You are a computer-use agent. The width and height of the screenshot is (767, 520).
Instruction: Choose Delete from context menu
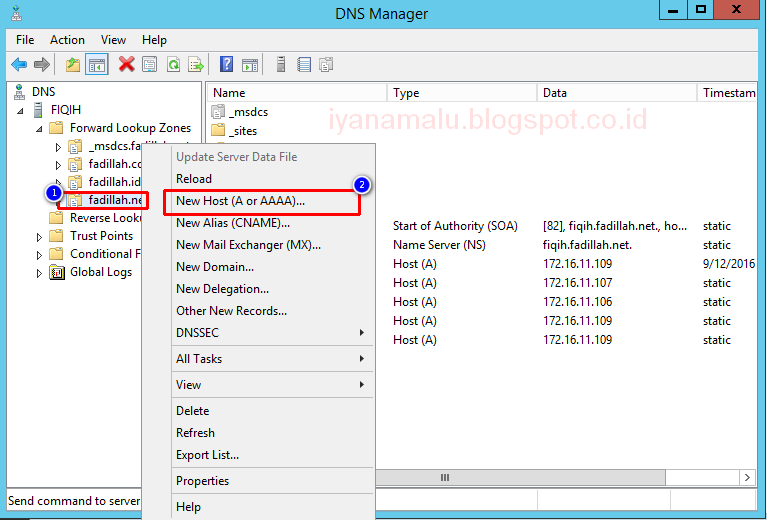273,410
